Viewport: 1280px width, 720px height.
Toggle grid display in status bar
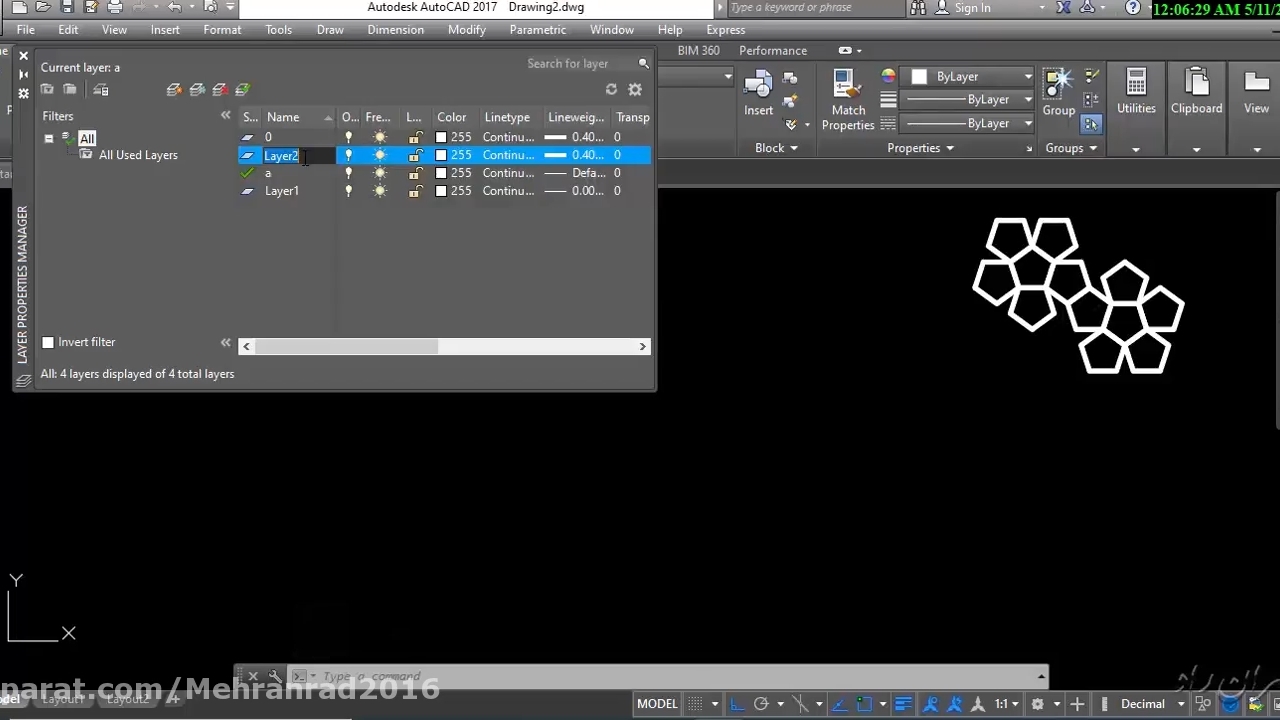pos(696,704)
